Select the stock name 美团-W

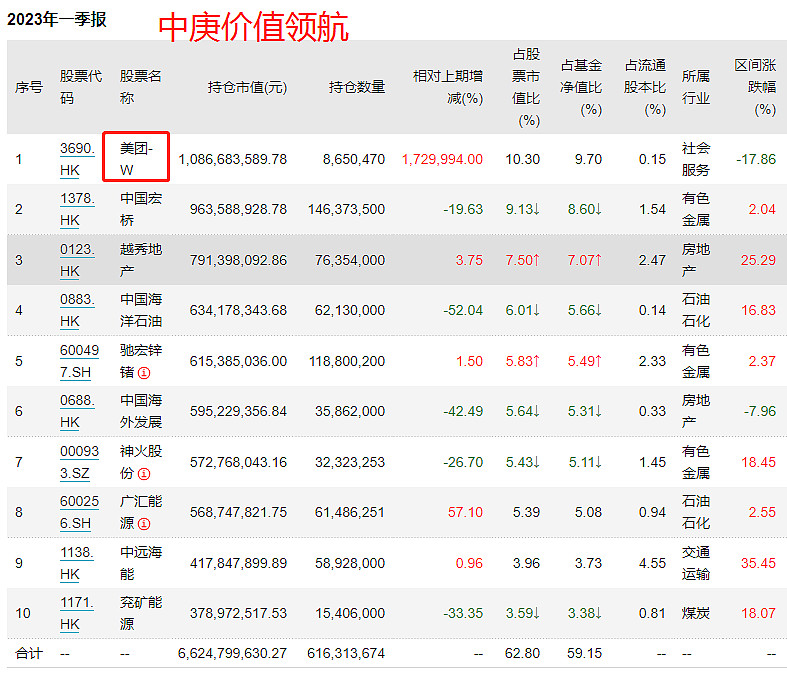coord(136,159)
